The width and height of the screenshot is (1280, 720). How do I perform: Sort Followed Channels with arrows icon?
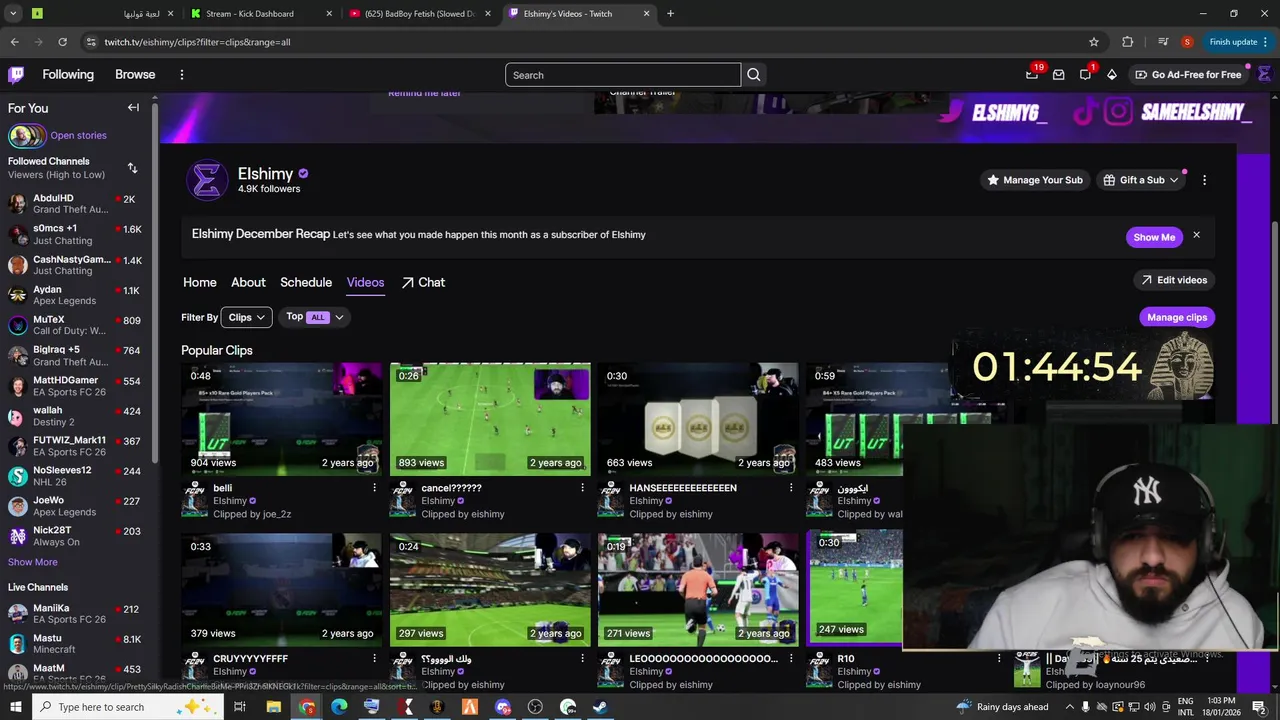(x=132, y=168)
